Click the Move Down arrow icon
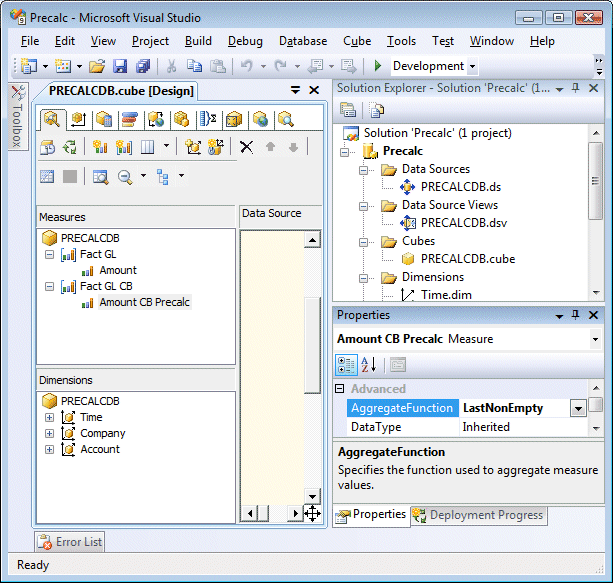613x583 pixels. [293, 147]
